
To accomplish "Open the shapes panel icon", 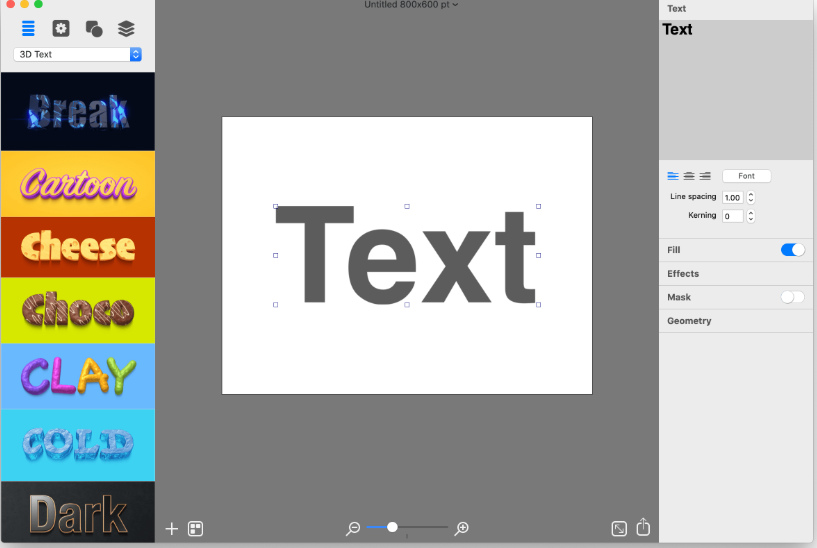I will pos(94,29).
